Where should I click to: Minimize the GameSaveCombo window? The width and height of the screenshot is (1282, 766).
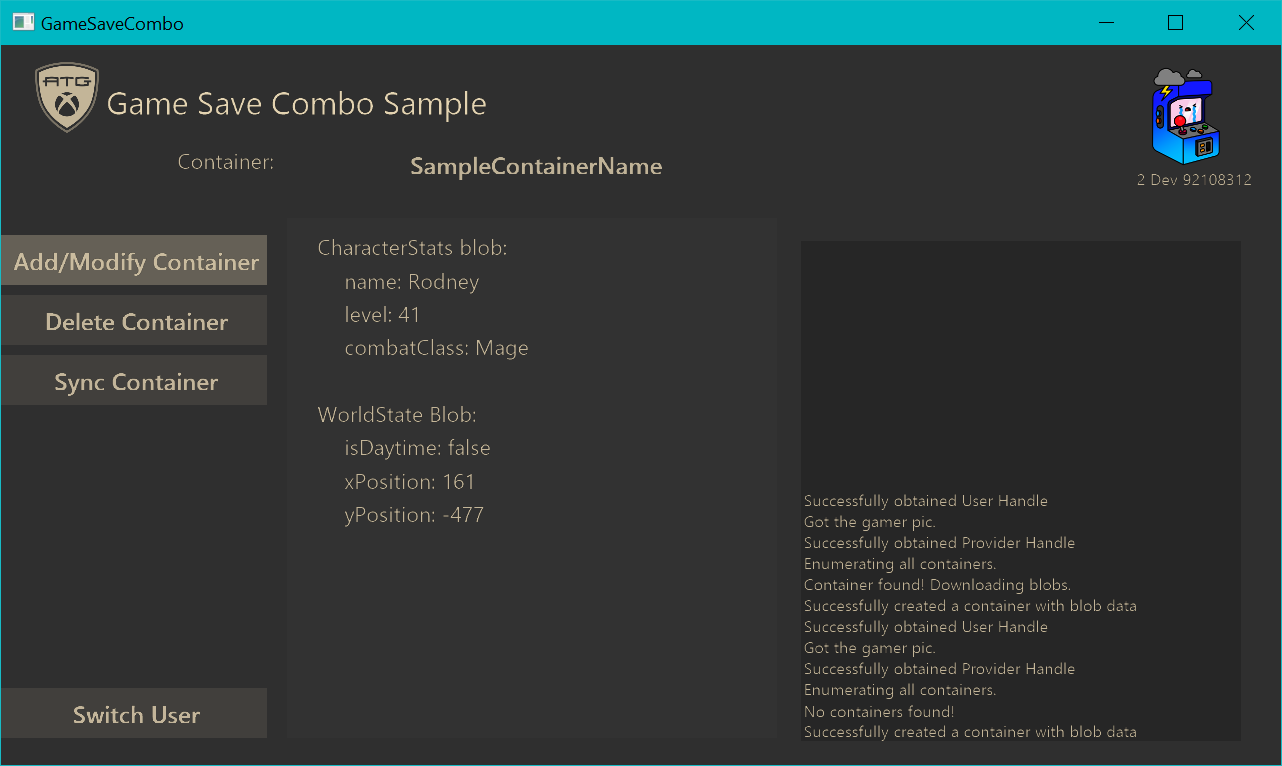pos(1105,23)
